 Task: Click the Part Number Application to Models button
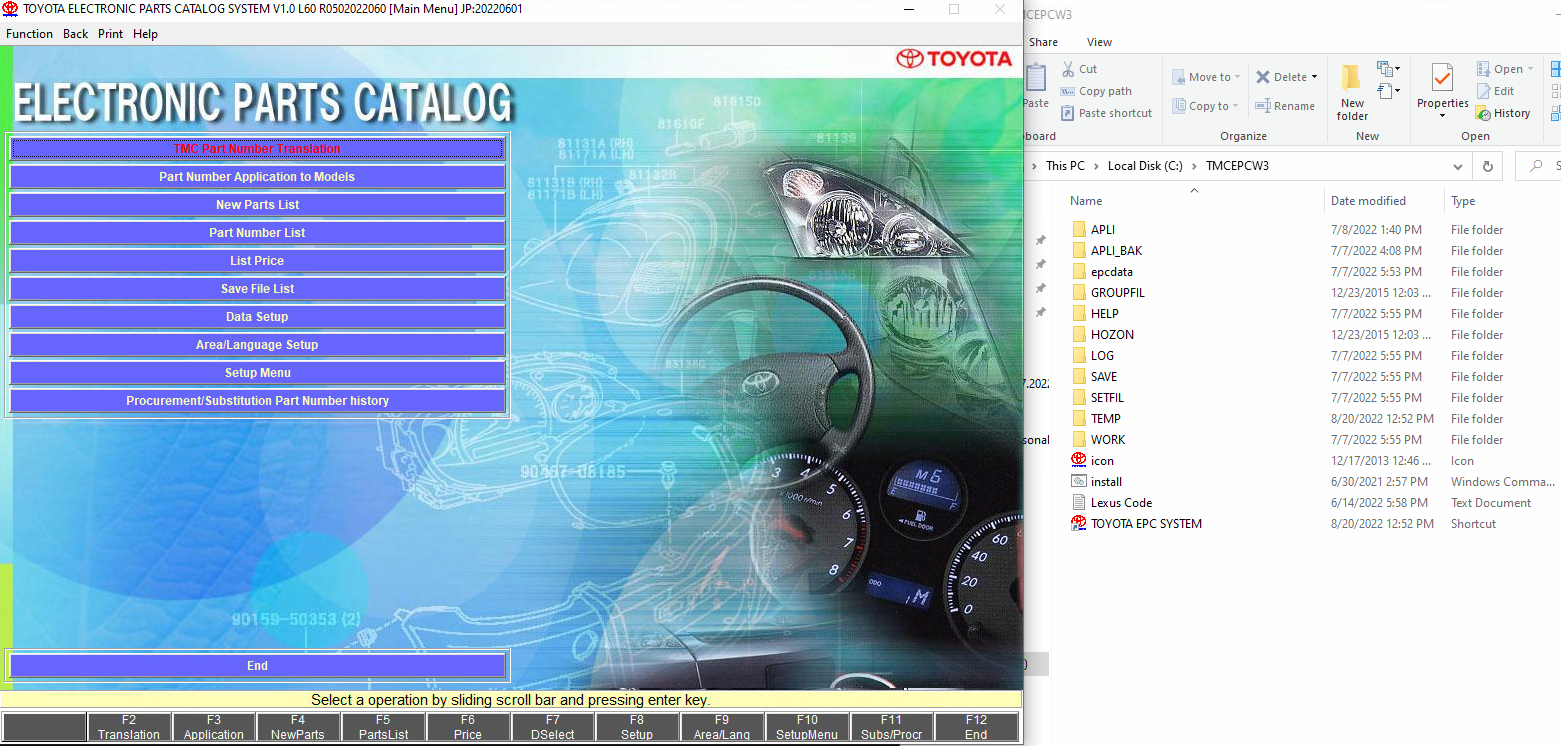[257, 177]
